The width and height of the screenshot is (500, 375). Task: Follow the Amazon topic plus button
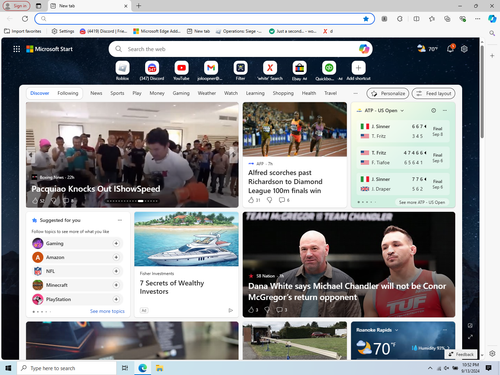click(116, 257)
